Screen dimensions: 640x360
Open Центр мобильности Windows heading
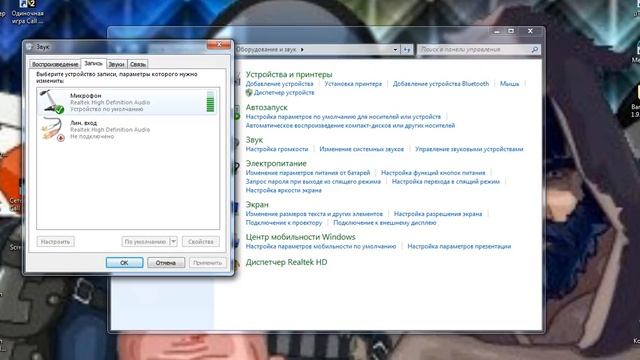click(x=300, y=237)
